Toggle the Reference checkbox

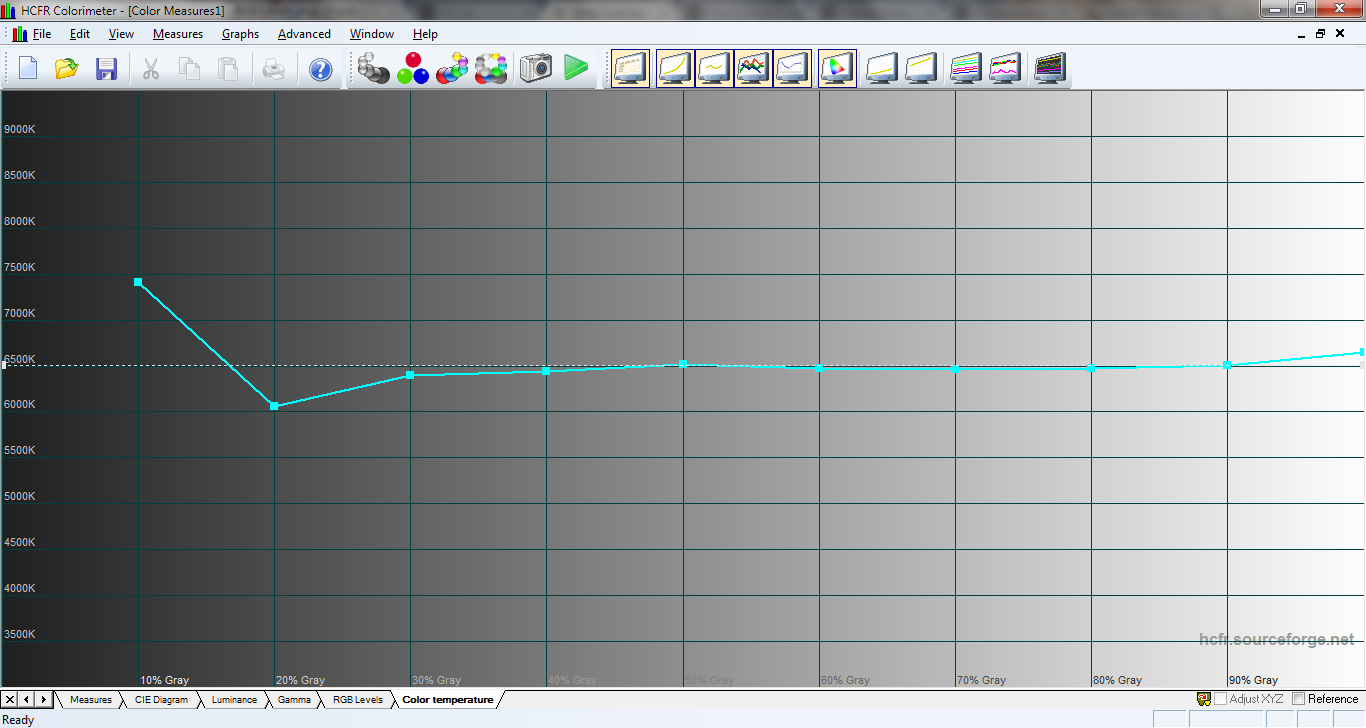1299,699
